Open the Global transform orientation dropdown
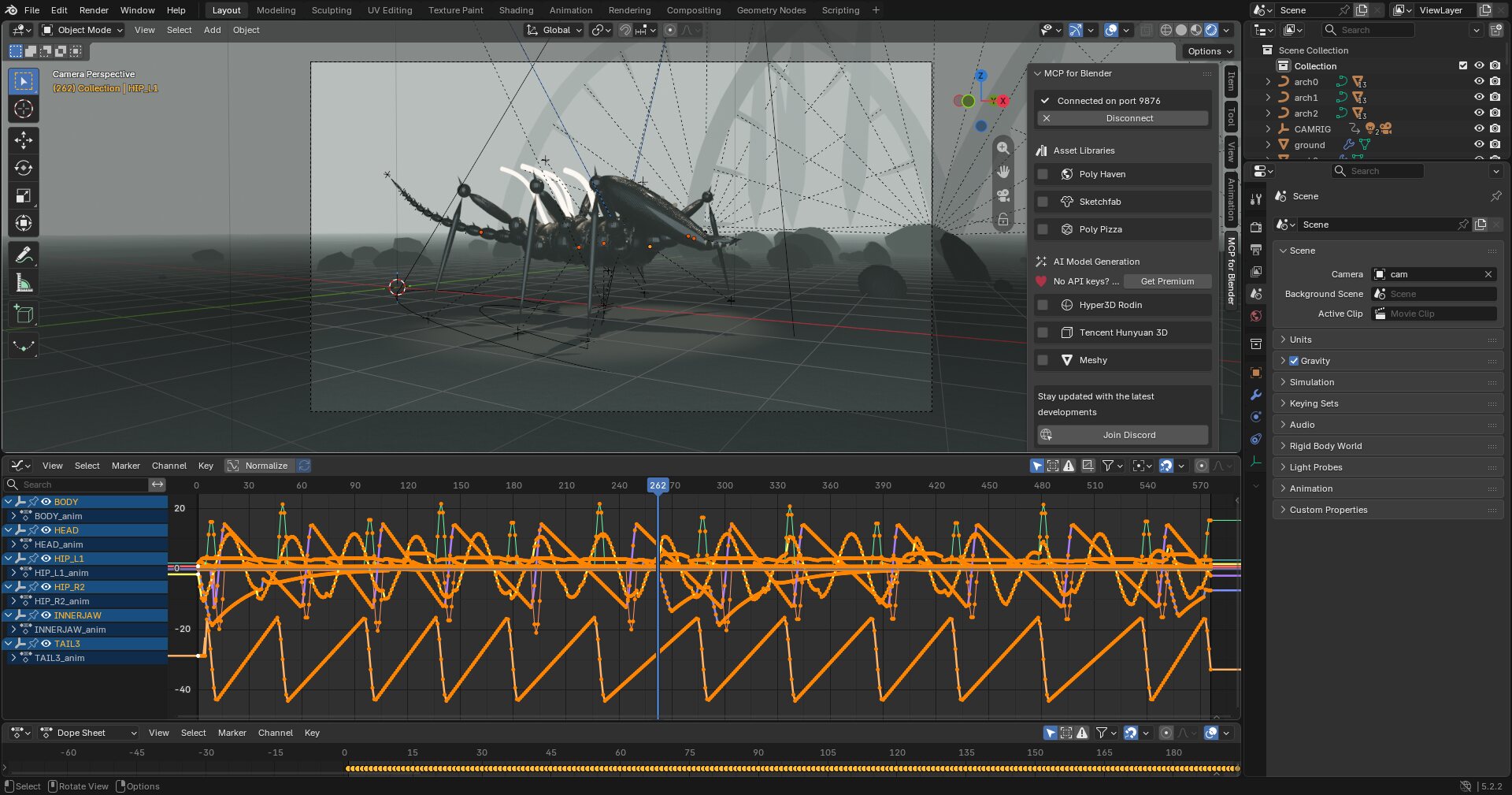The image size is (1512, 795). 554,30
